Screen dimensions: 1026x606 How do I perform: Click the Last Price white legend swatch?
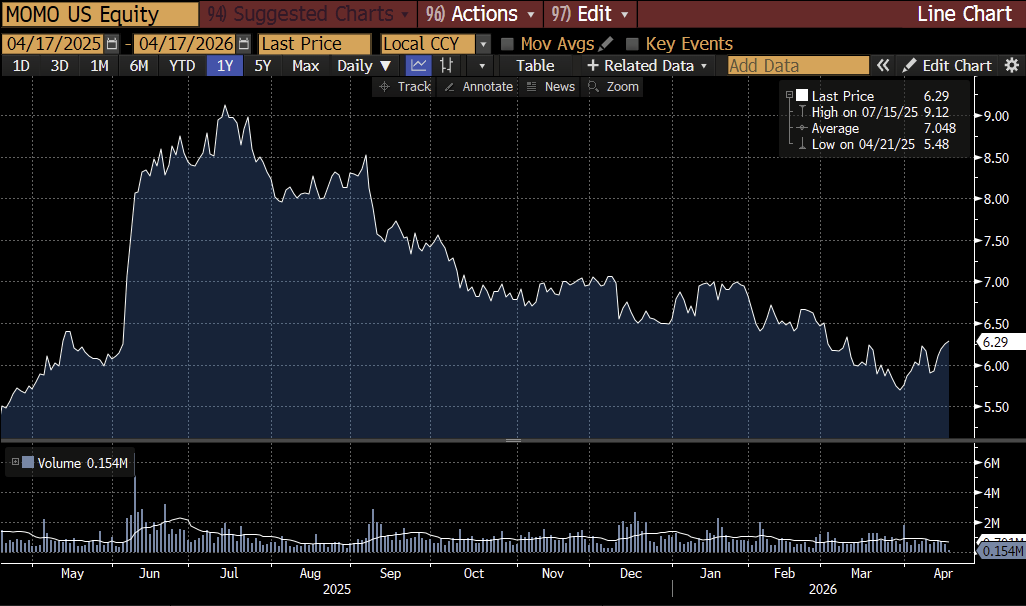pyautogui.click(x=802, y=96)
